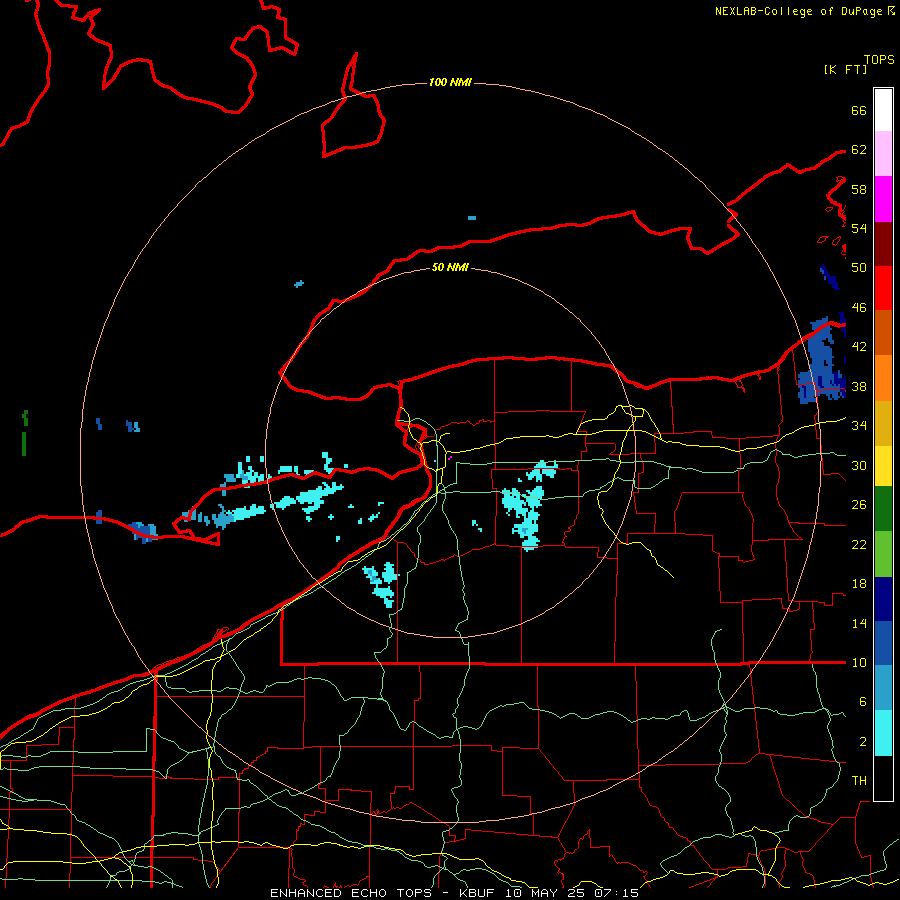
Task: Click the dark orange swatch between 42 and 46
Action: (883, 332)
